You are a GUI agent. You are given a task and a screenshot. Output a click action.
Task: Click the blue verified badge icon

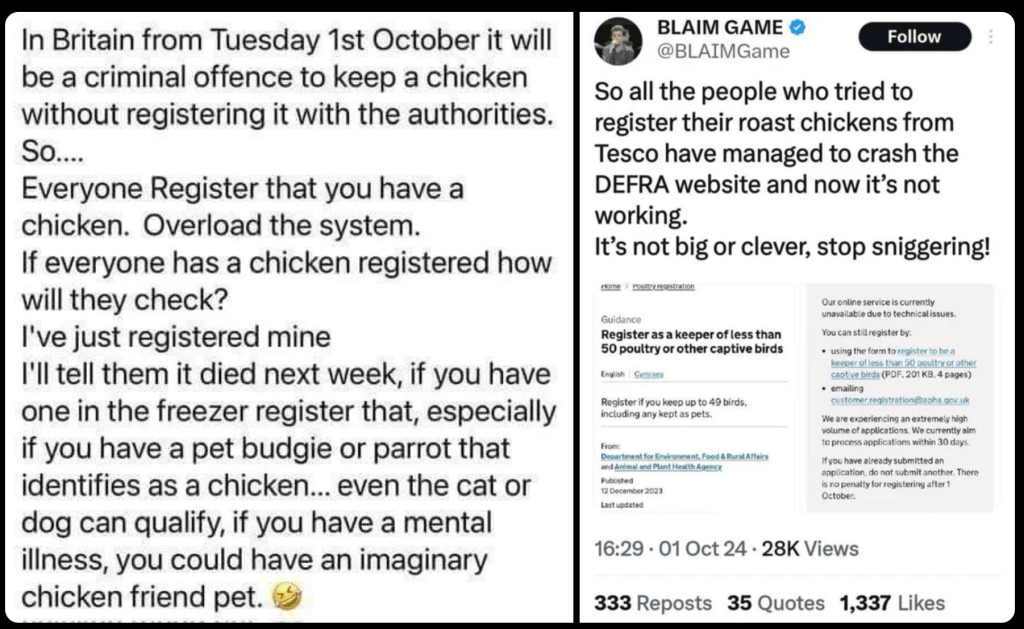point(798,28)
